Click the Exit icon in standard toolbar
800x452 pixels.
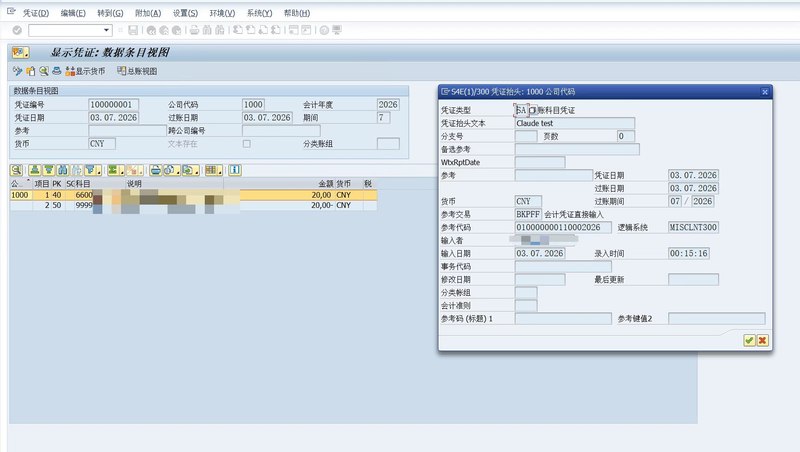(x=164, y=31)
